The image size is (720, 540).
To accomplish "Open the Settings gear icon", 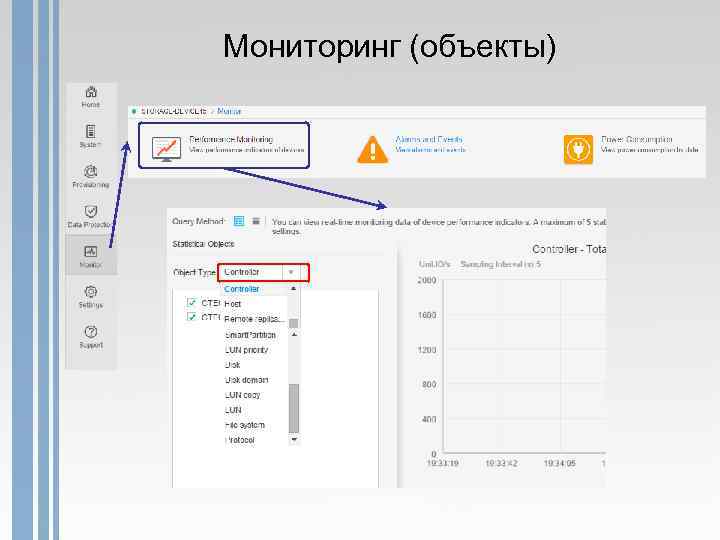I will coord(91,292).
